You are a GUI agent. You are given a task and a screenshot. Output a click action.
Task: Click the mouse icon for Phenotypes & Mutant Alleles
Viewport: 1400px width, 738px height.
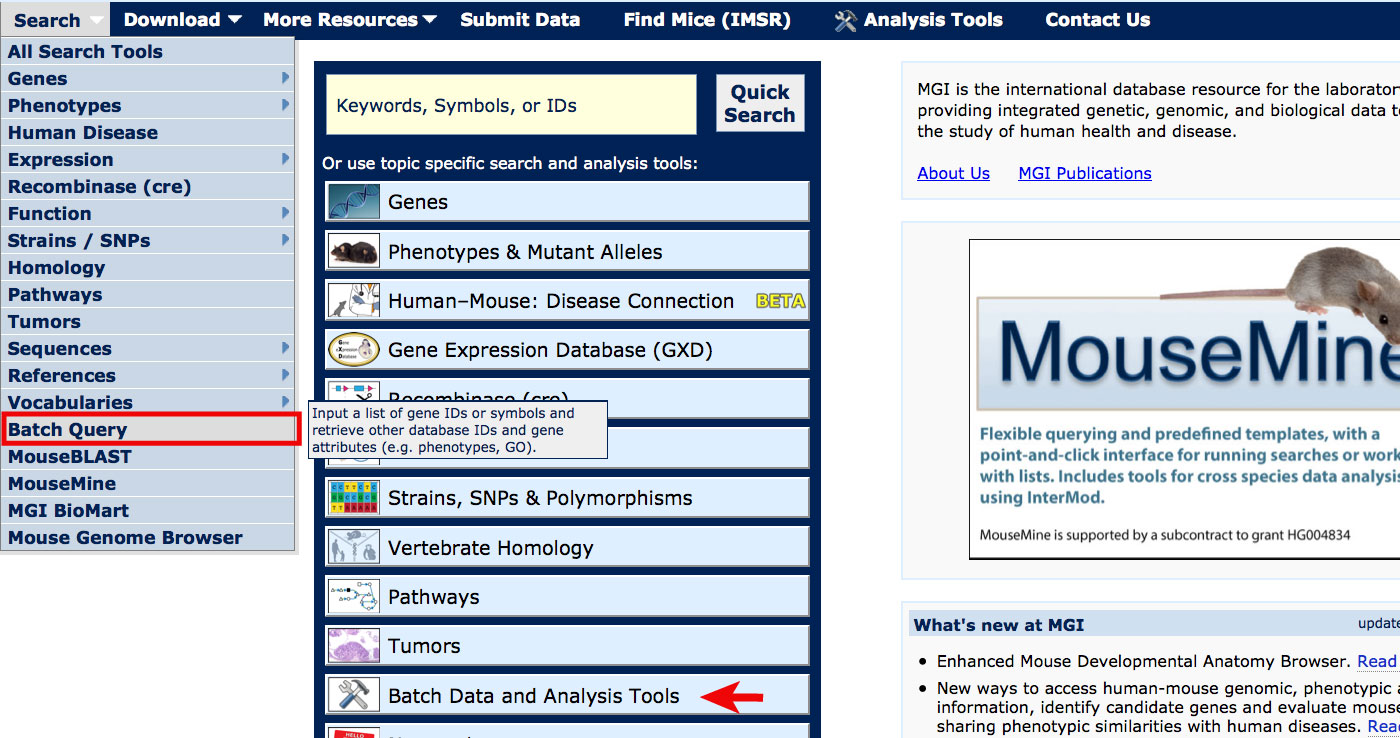(x=354, y=251)
